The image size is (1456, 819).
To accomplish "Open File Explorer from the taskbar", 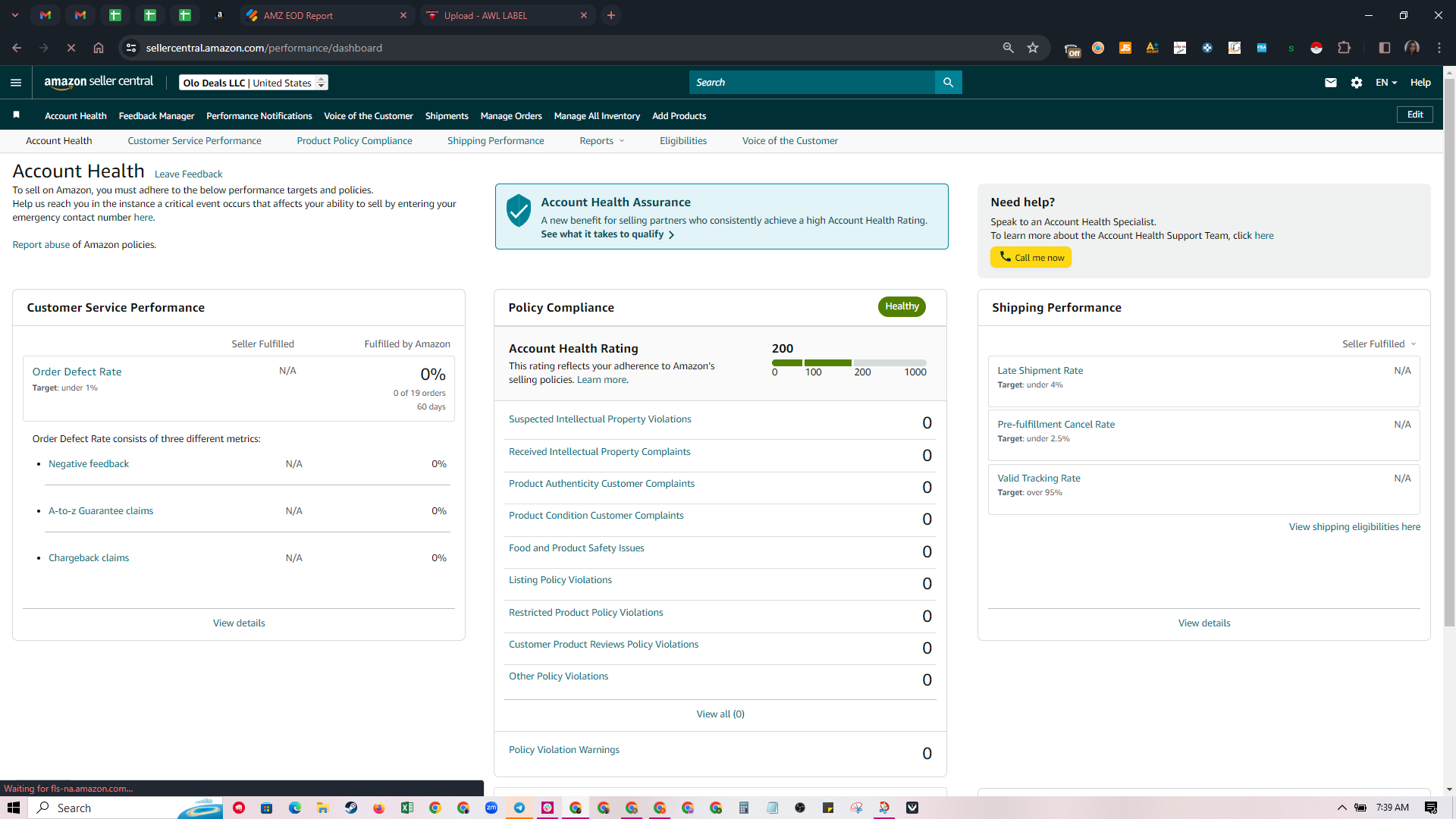I will tap(323, 808).
